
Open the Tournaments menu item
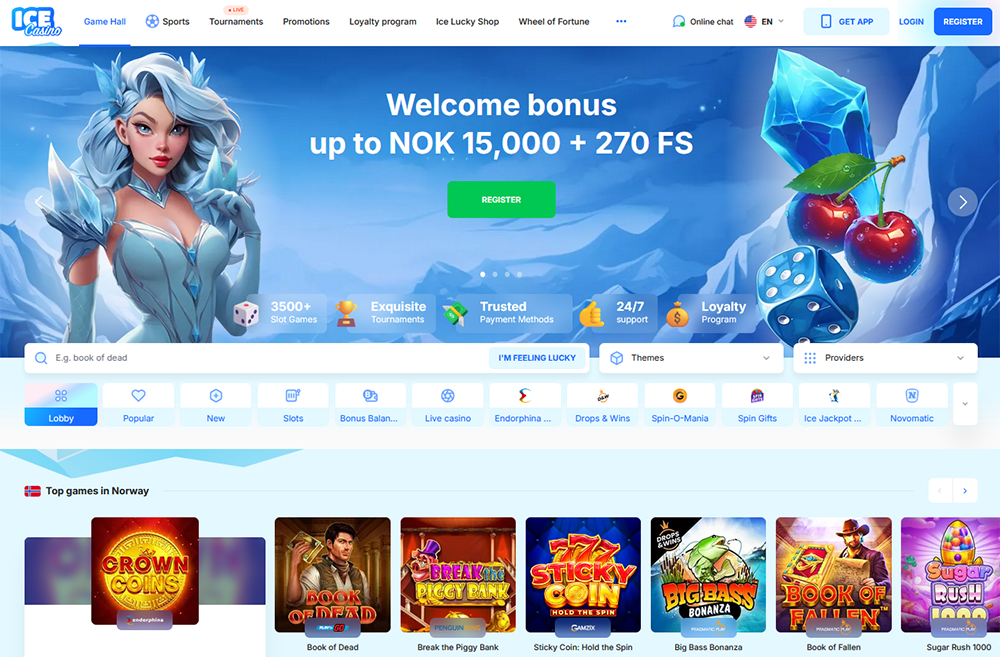[236, 21]
